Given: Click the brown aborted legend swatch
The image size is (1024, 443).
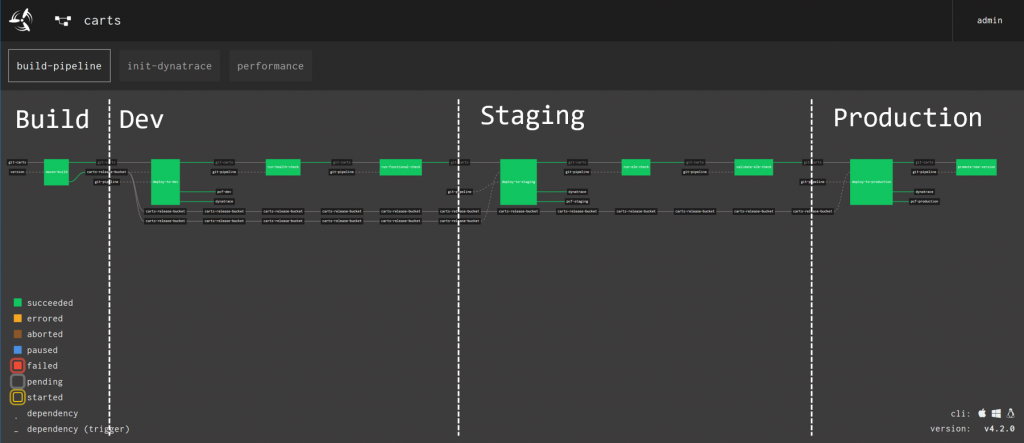Looking at the screenshot, I should click(18, 334).
